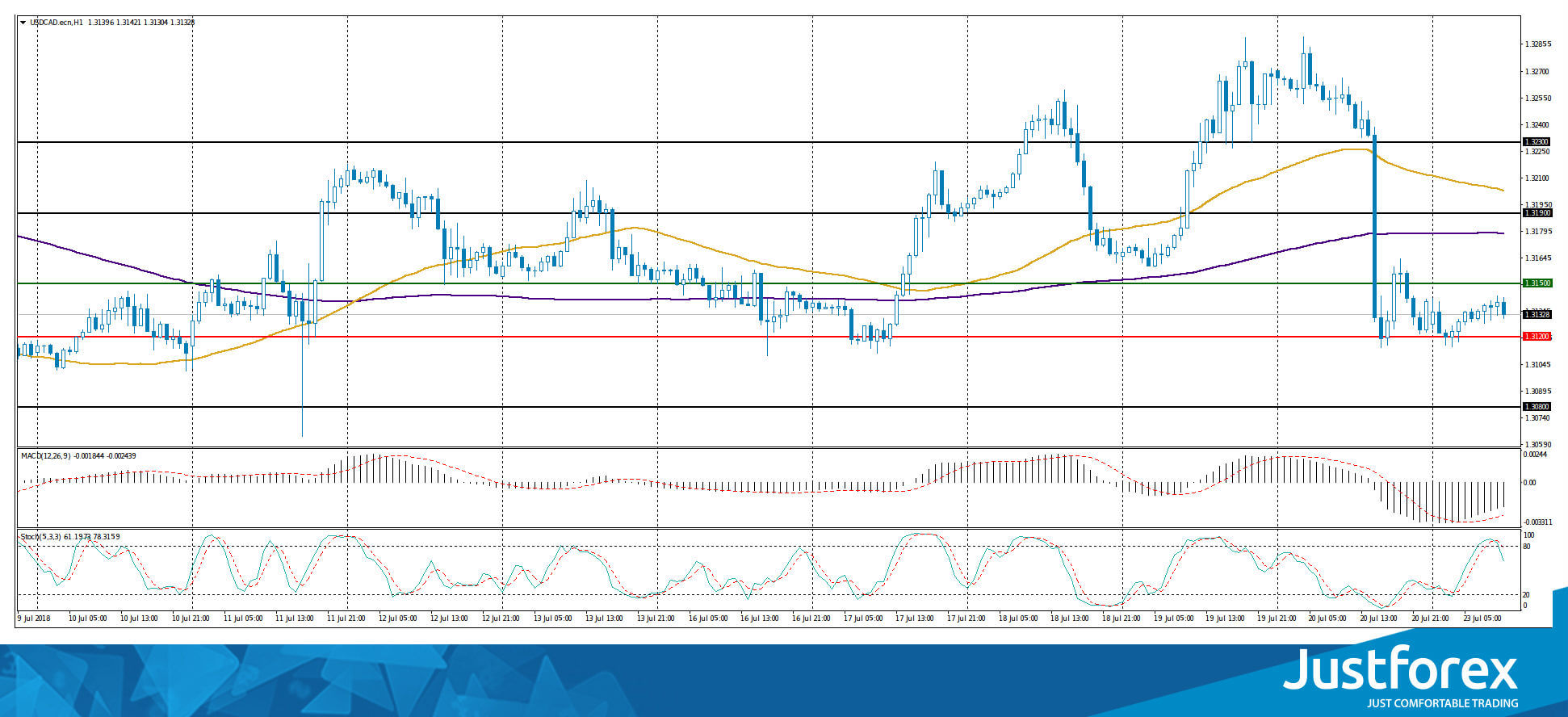Click the current price tag 1.31328
Screen dimensions: 1568x717
click(1537, 314)
